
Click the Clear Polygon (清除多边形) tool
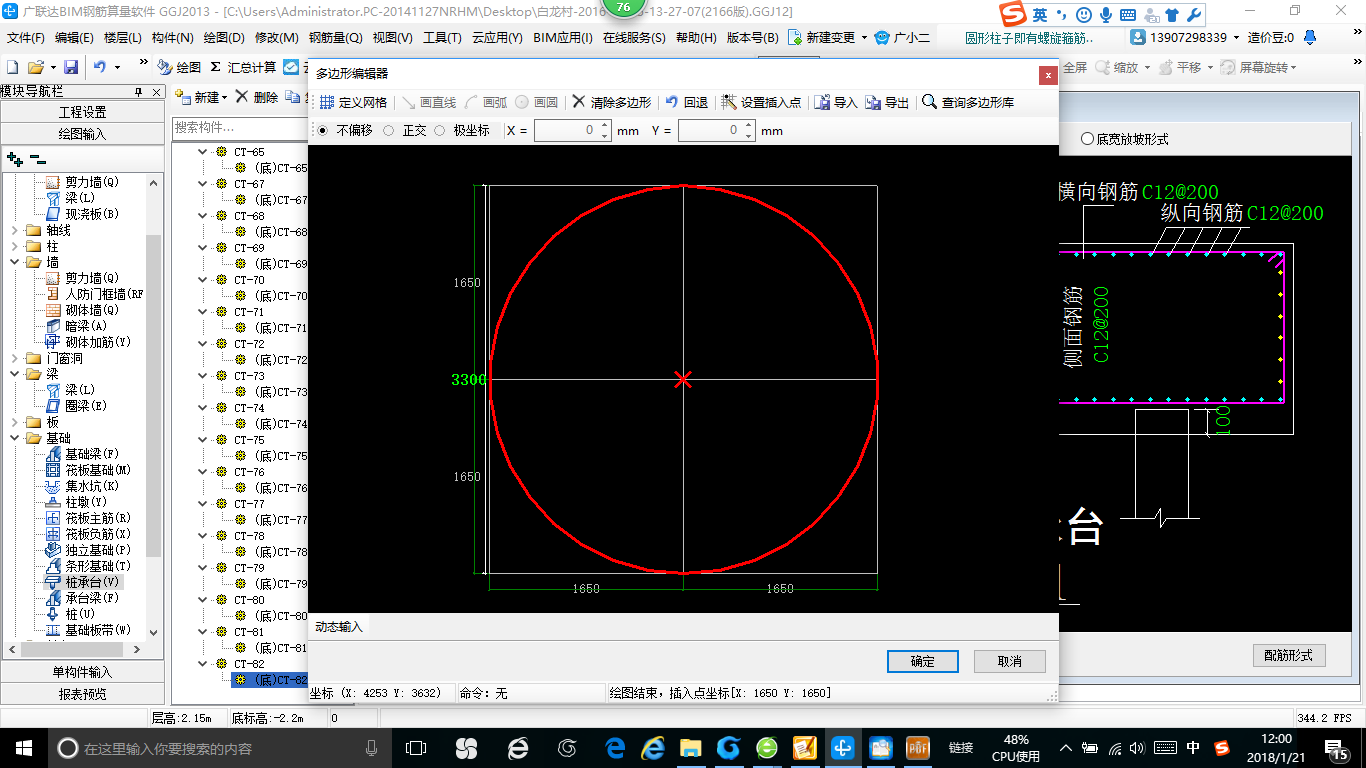tap(612, 102)
